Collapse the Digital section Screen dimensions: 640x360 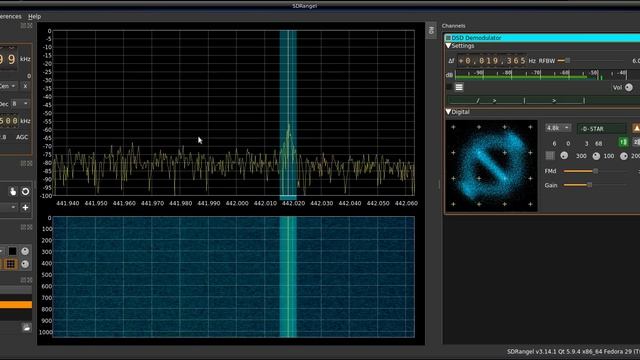click(x=449, y=112)
